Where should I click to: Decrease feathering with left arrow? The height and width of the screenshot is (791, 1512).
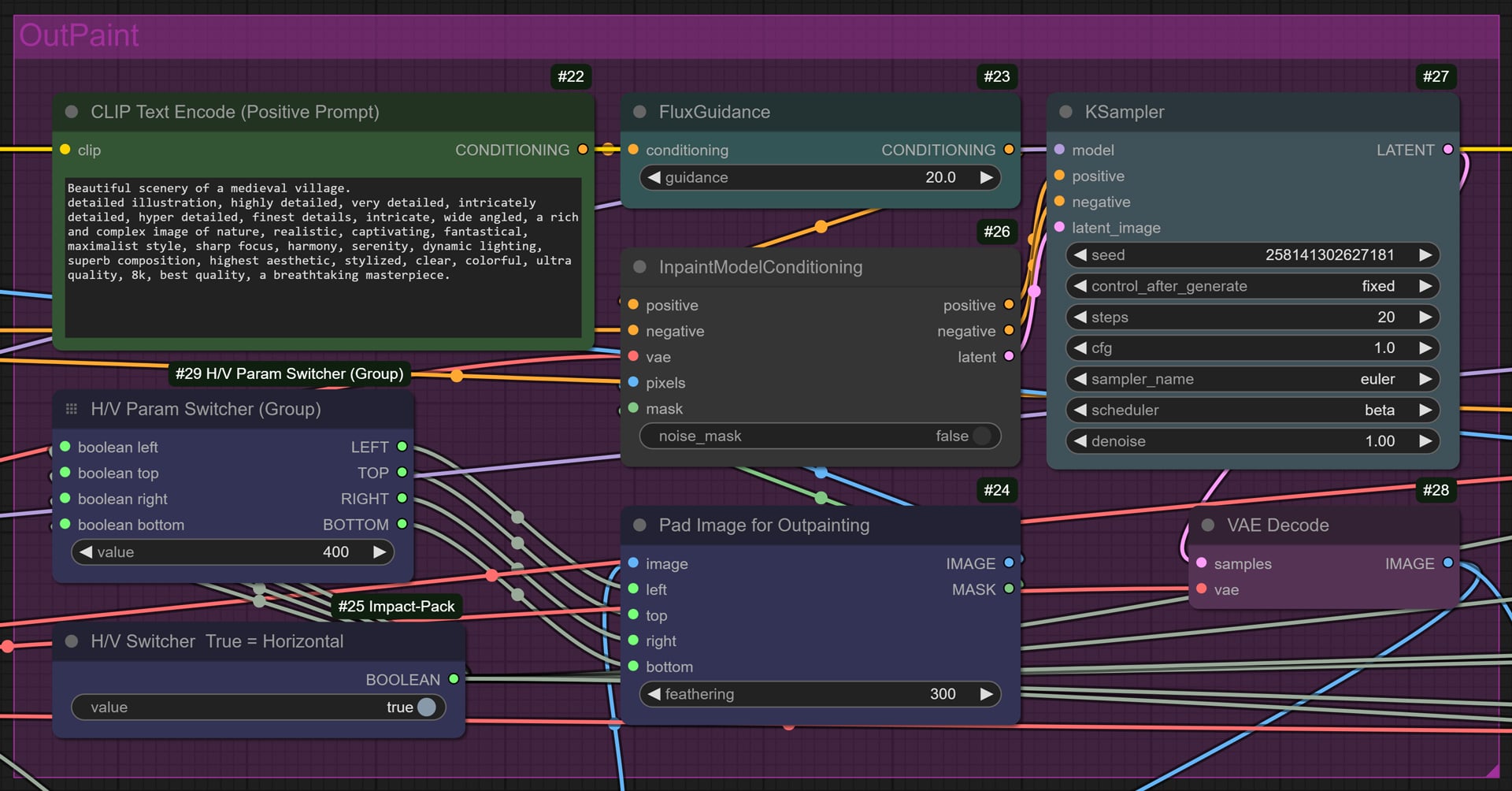pos(654,694)
